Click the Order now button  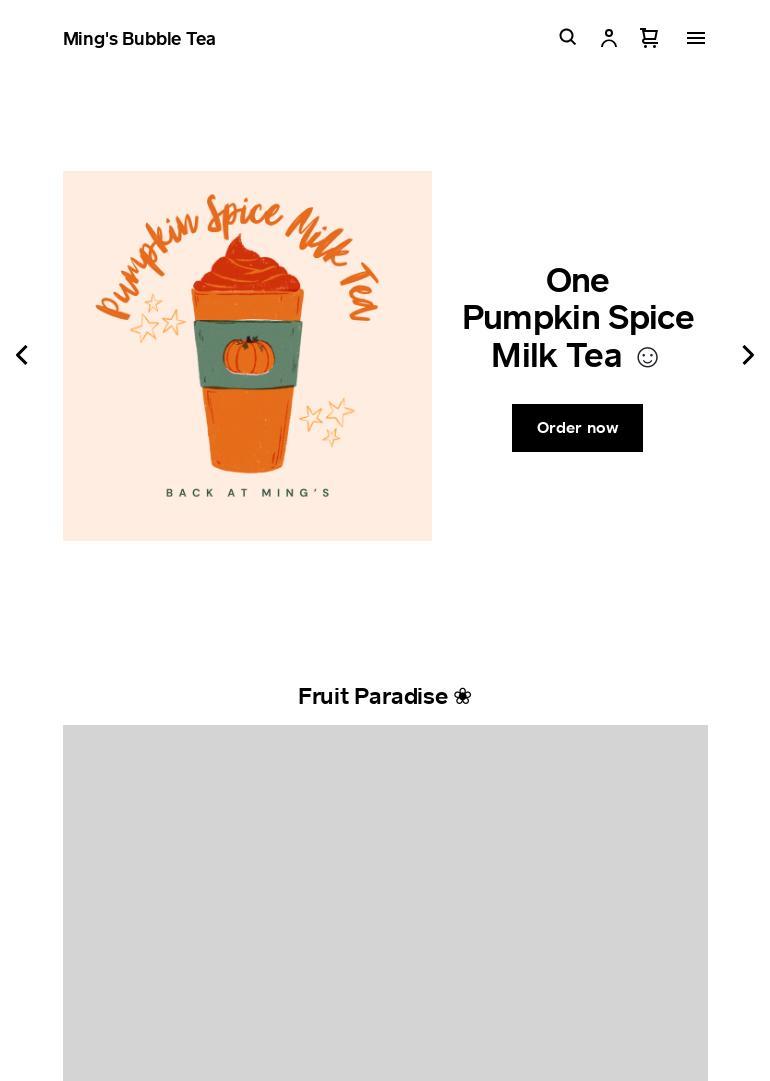[x=577, y=428]
